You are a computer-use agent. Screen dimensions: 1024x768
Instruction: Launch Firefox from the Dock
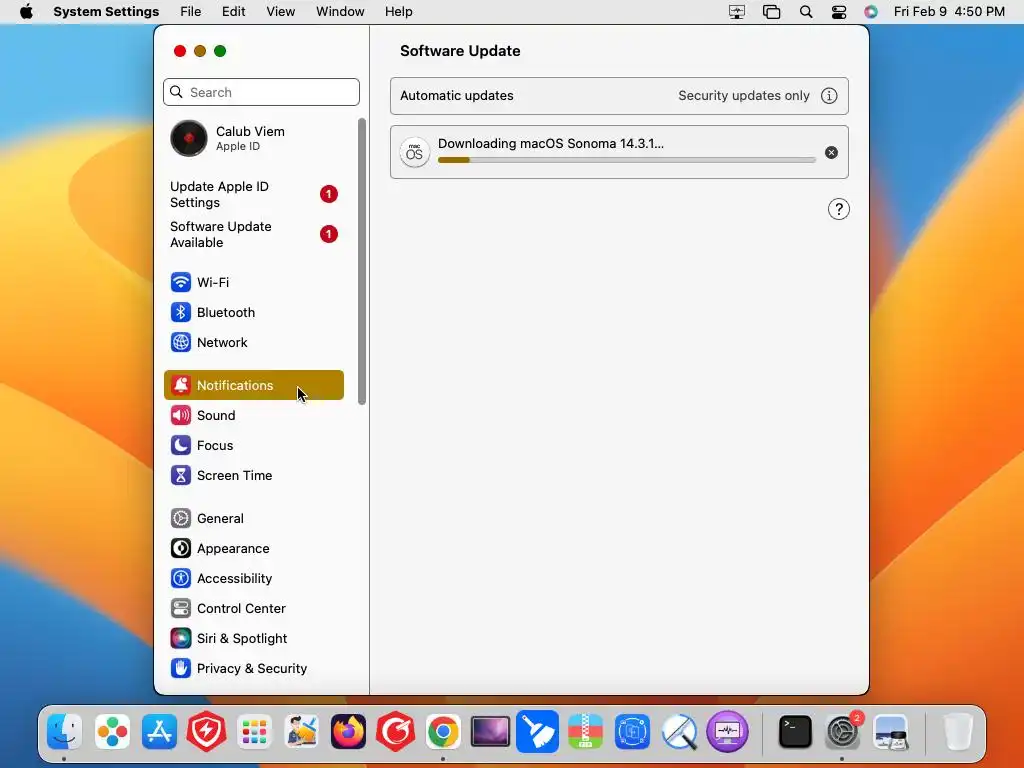(348, 731)
